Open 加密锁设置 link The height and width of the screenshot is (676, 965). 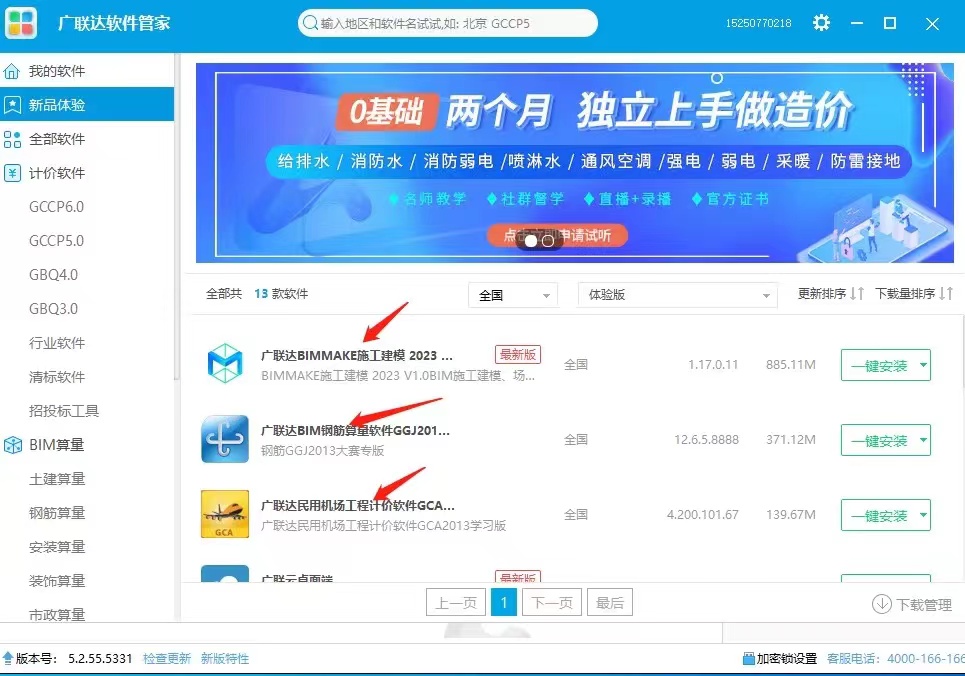(x=786, y=659)
